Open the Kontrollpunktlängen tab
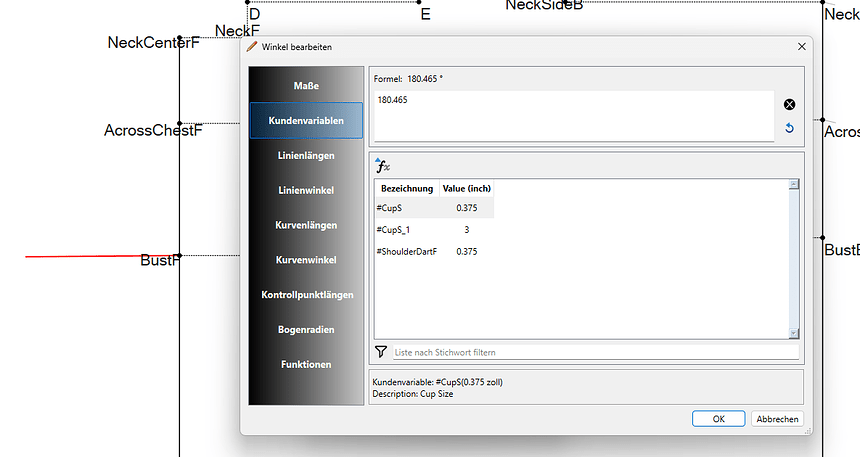 click(306, 295)
